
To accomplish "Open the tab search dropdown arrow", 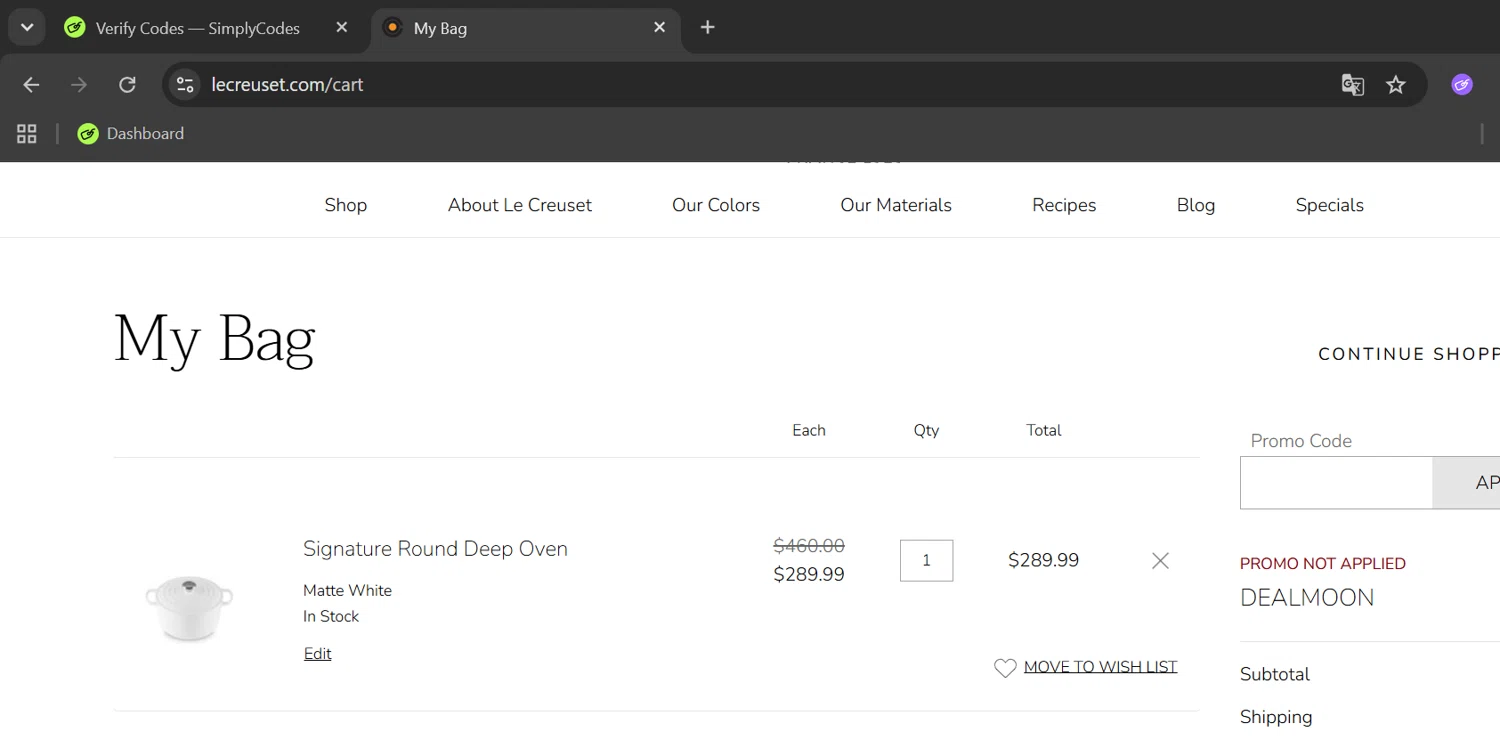I will (x=27, y=27).
